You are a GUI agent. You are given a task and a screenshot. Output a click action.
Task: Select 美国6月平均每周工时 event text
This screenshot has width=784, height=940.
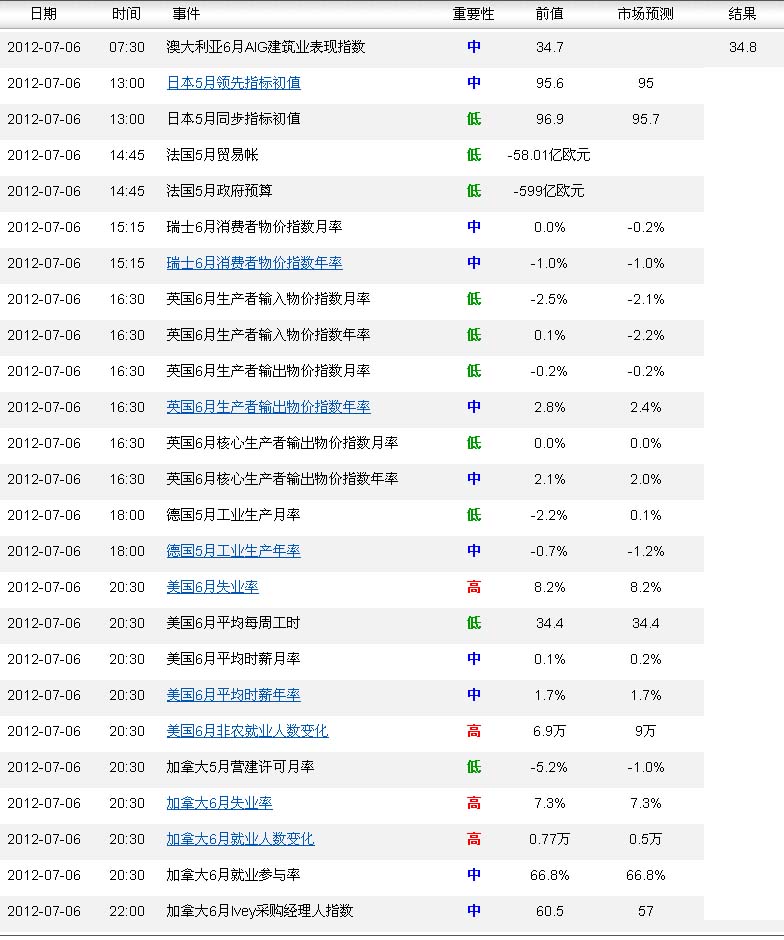click(233, 623)
